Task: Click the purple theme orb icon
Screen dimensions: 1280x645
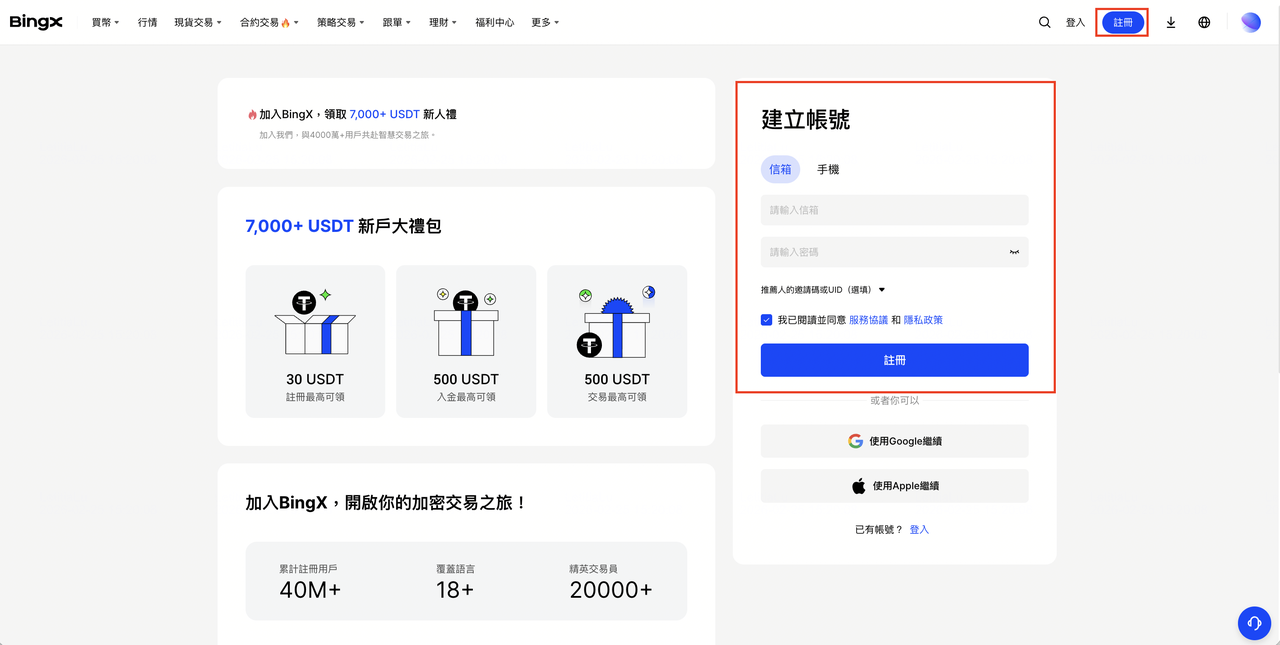Action: [x=1250, y=22]
